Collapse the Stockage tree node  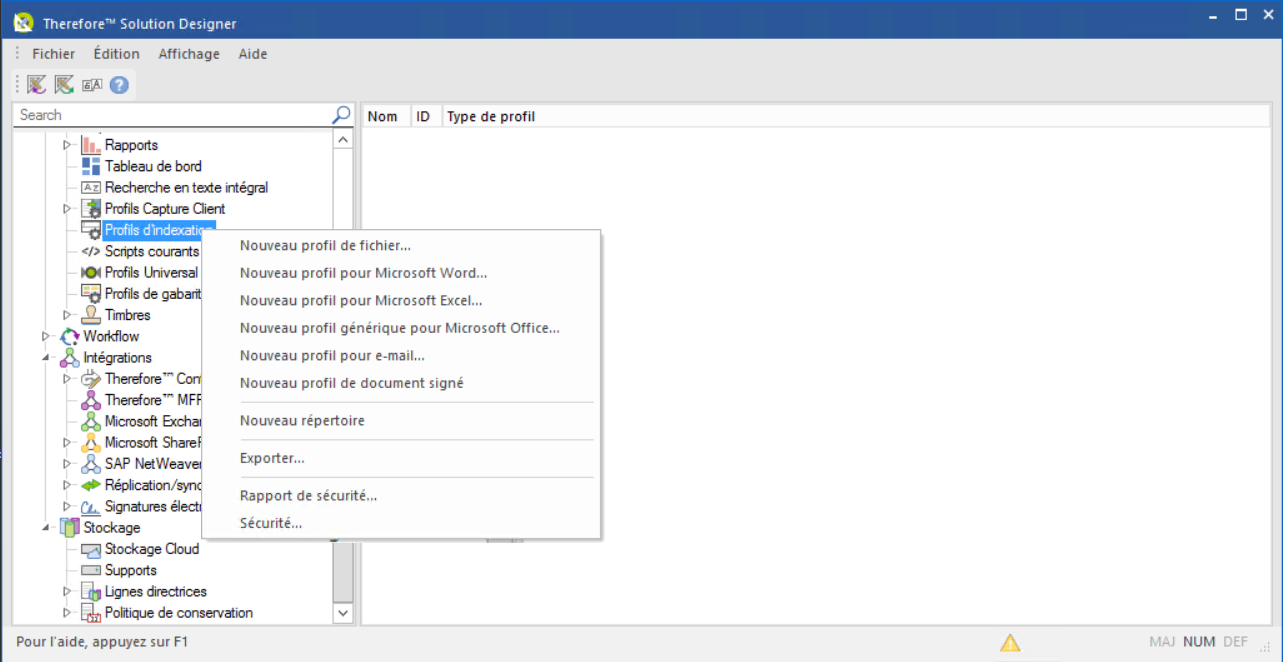[45, 527]
